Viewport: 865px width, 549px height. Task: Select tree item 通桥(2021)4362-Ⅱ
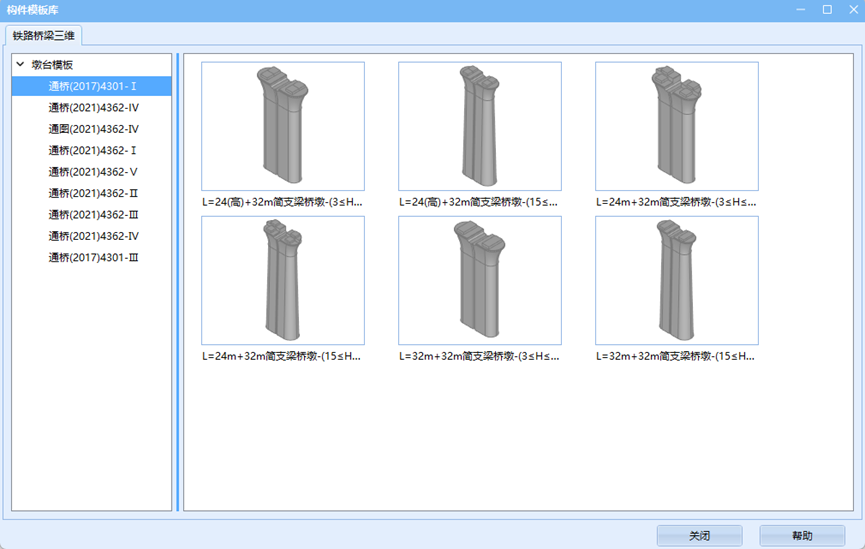click(92, 193)
